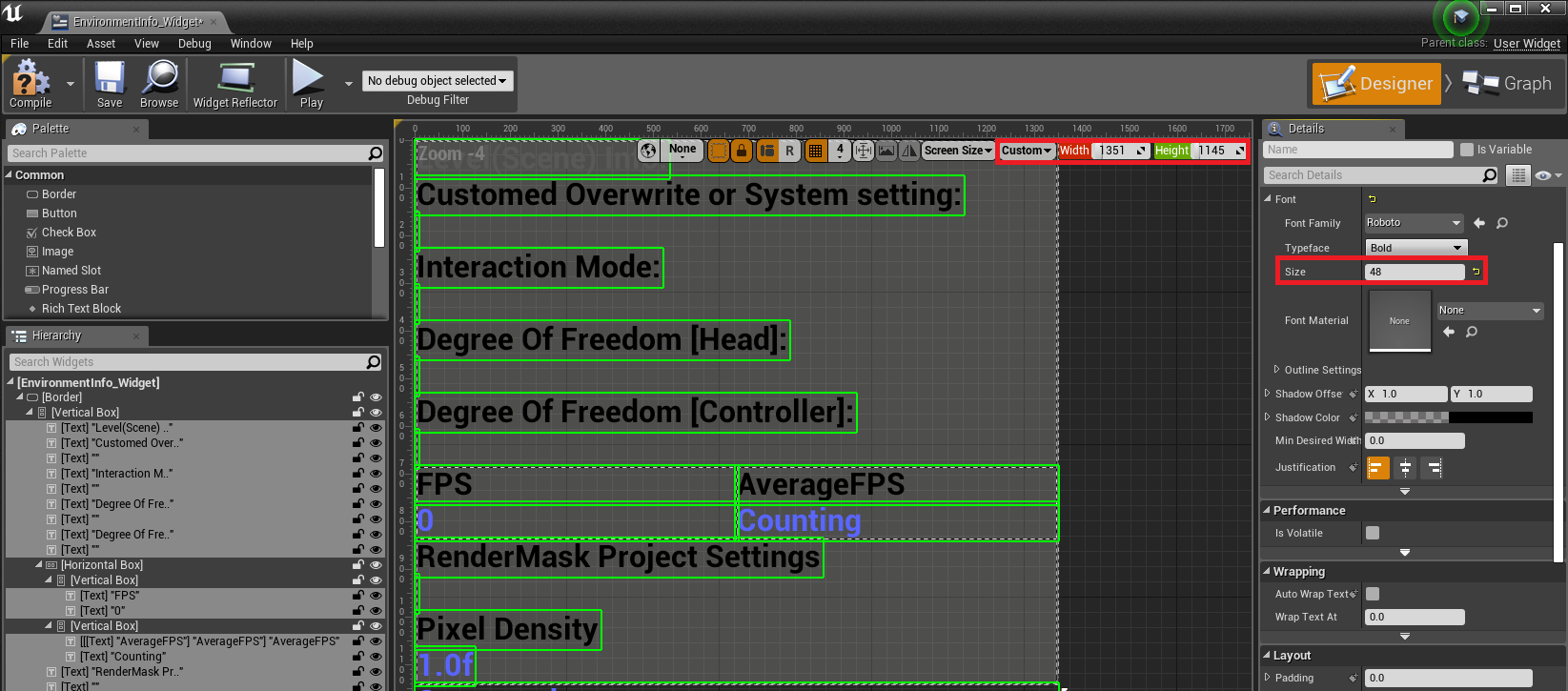
Task: Set justification to align left
Action: click(1377, 467)
